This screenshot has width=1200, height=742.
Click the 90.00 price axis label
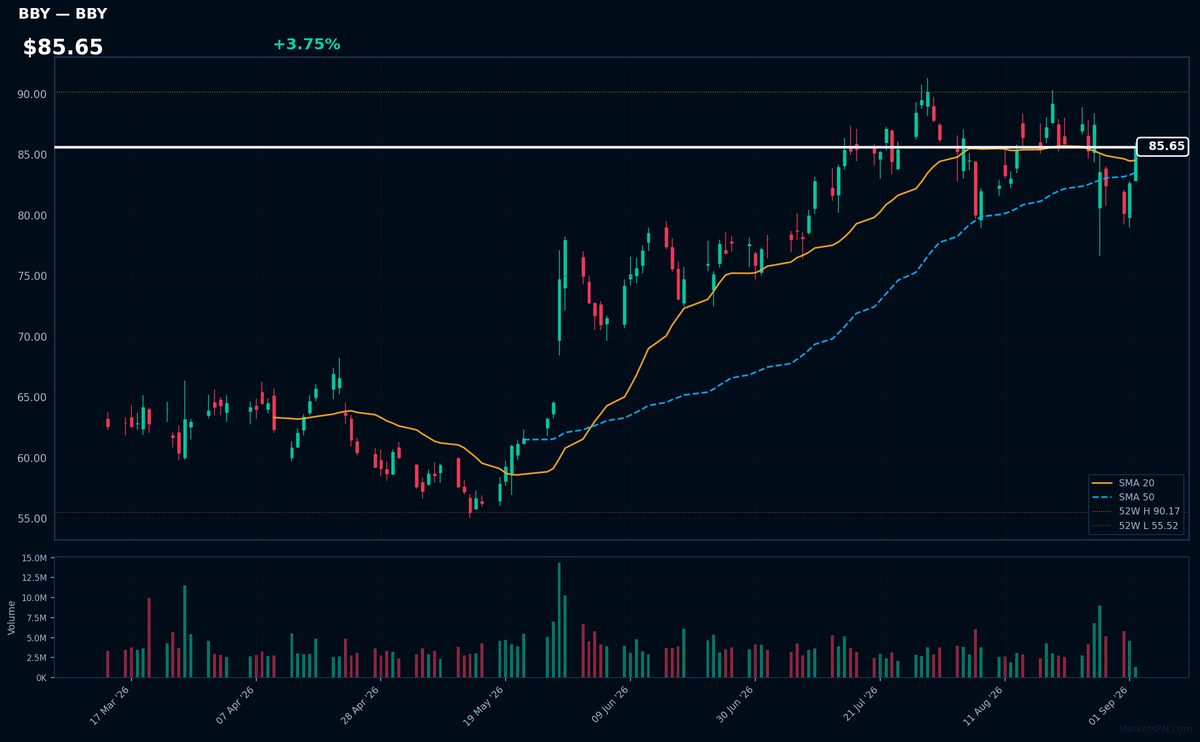31,94
